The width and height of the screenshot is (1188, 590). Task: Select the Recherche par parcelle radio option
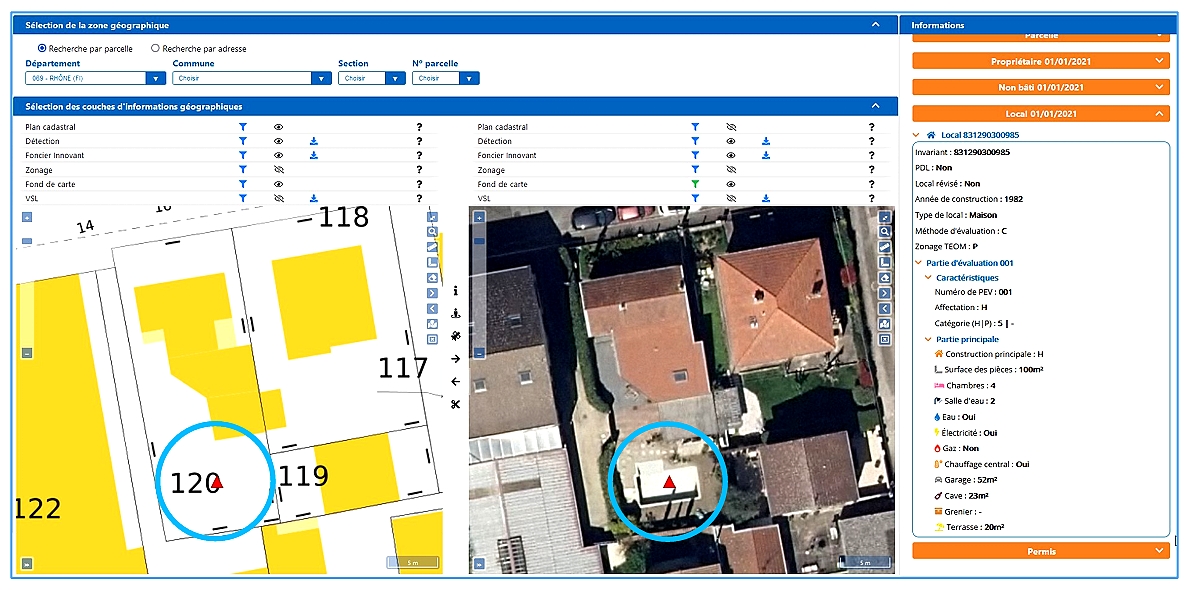[x=42, y=48]
